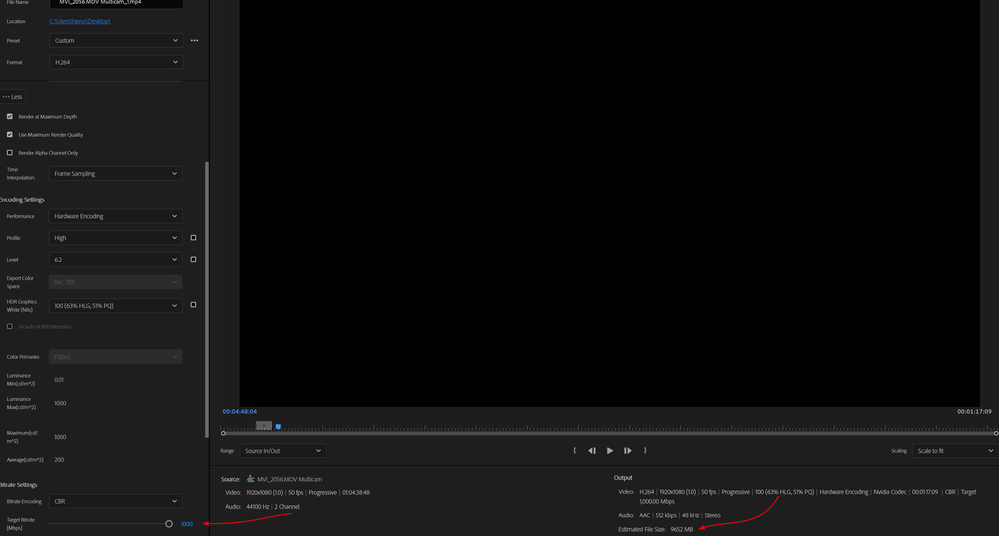Open the HDR Graphics White dropdown
The width and height of the screenshot is (999, 536).
coord(115,305)
